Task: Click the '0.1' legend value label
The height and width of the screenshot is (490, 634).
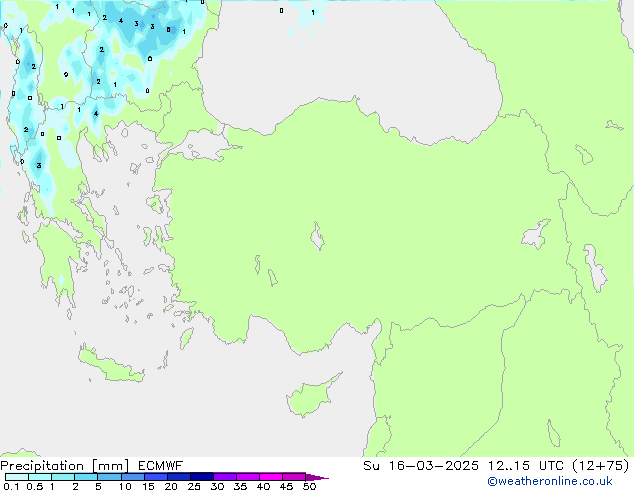Action: pyautogui.click(x=11, y=486)
